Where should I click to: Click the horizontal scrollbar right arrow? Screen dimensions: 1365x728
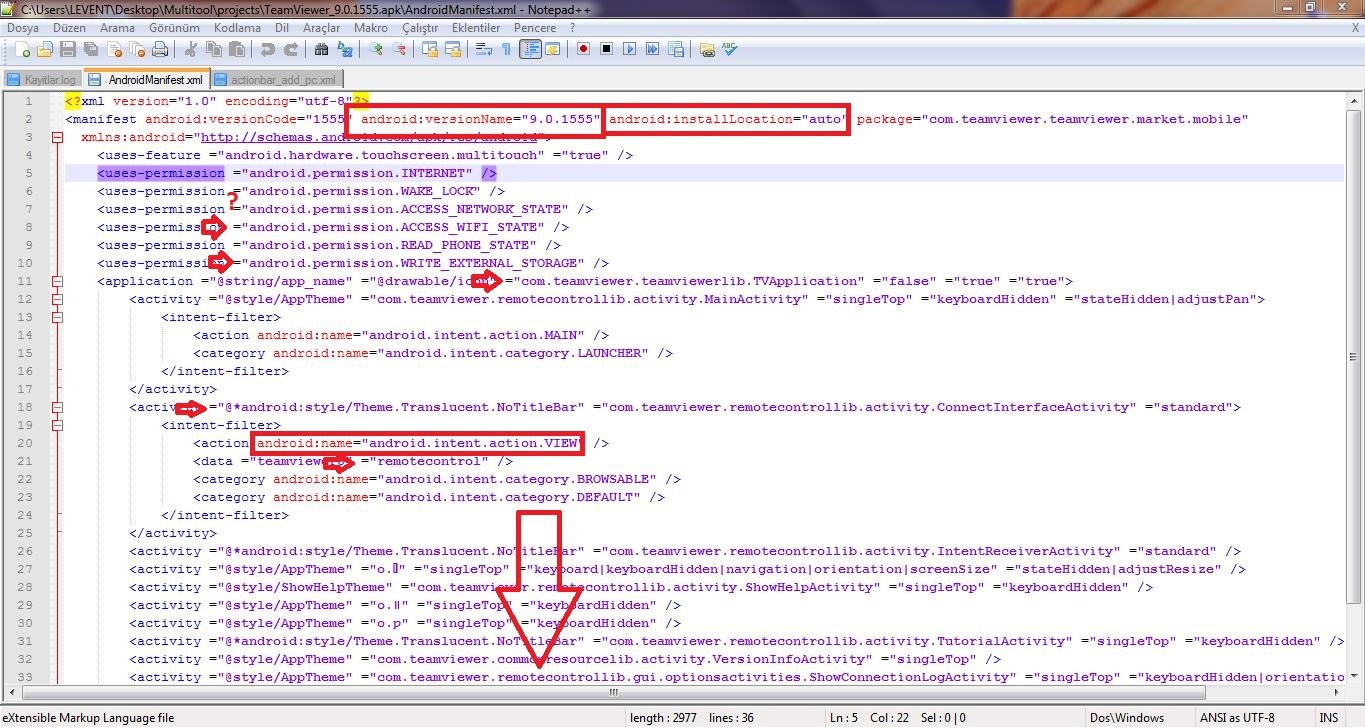[x=1338, y=692]
